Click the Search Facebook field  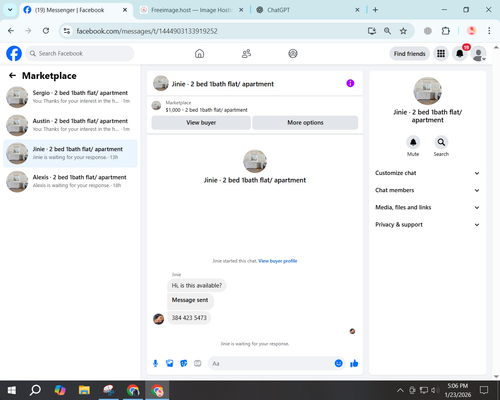[80, 54]
